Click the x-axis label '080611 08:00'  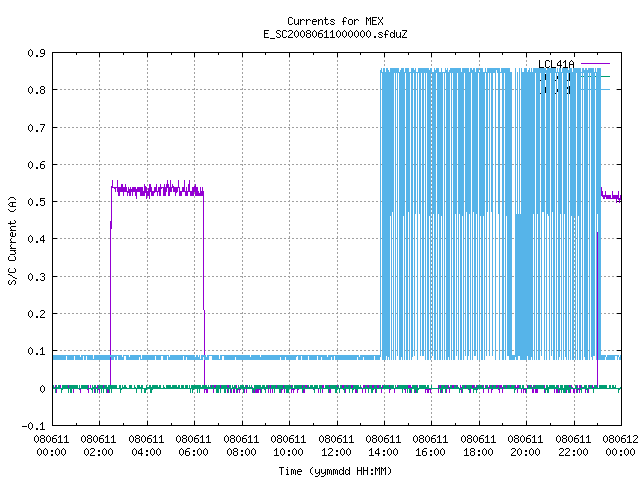pyautogui.click(x=241, y=446)
